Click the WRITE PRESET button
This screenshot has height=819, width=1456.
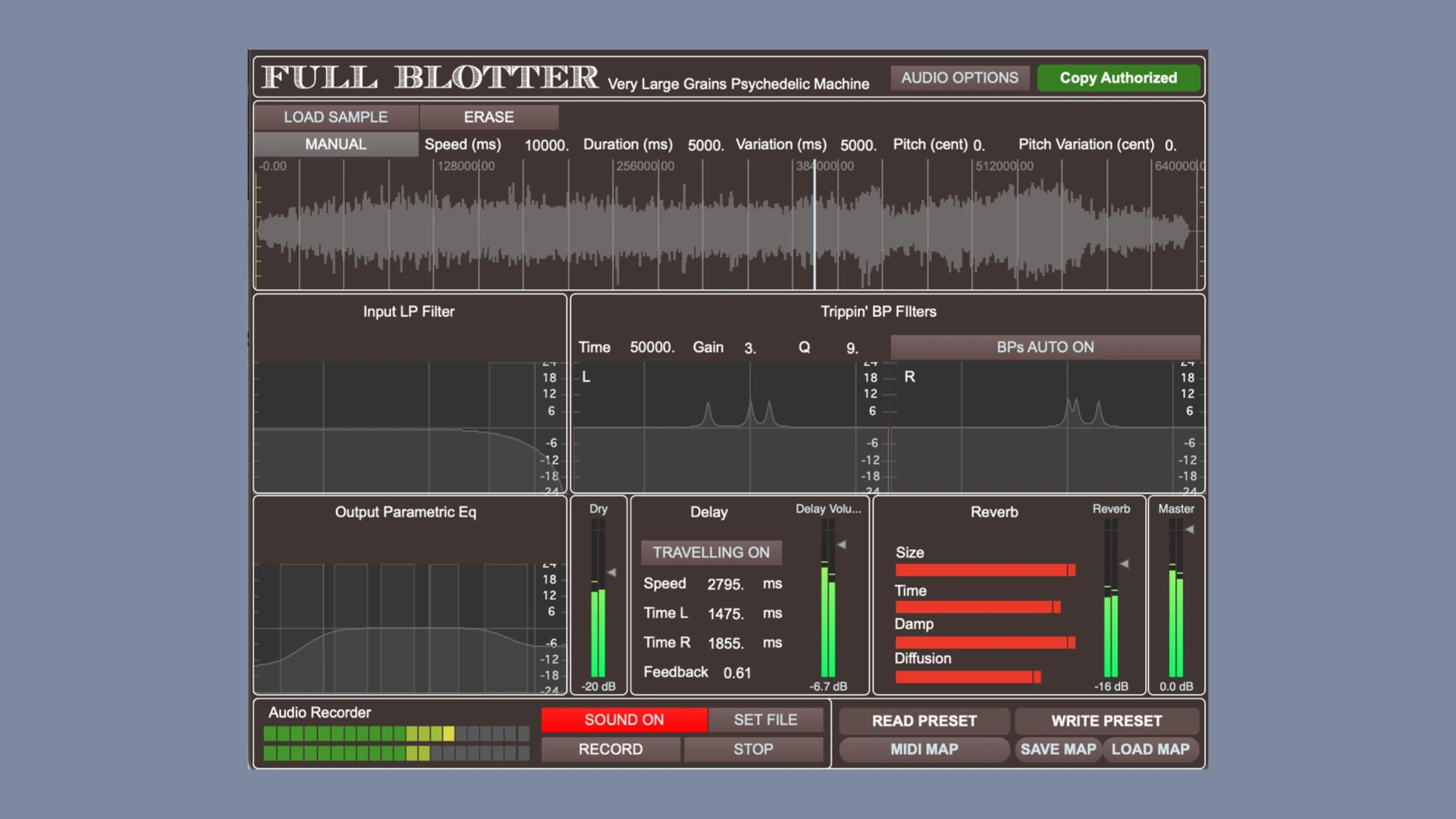[1106, 720]
